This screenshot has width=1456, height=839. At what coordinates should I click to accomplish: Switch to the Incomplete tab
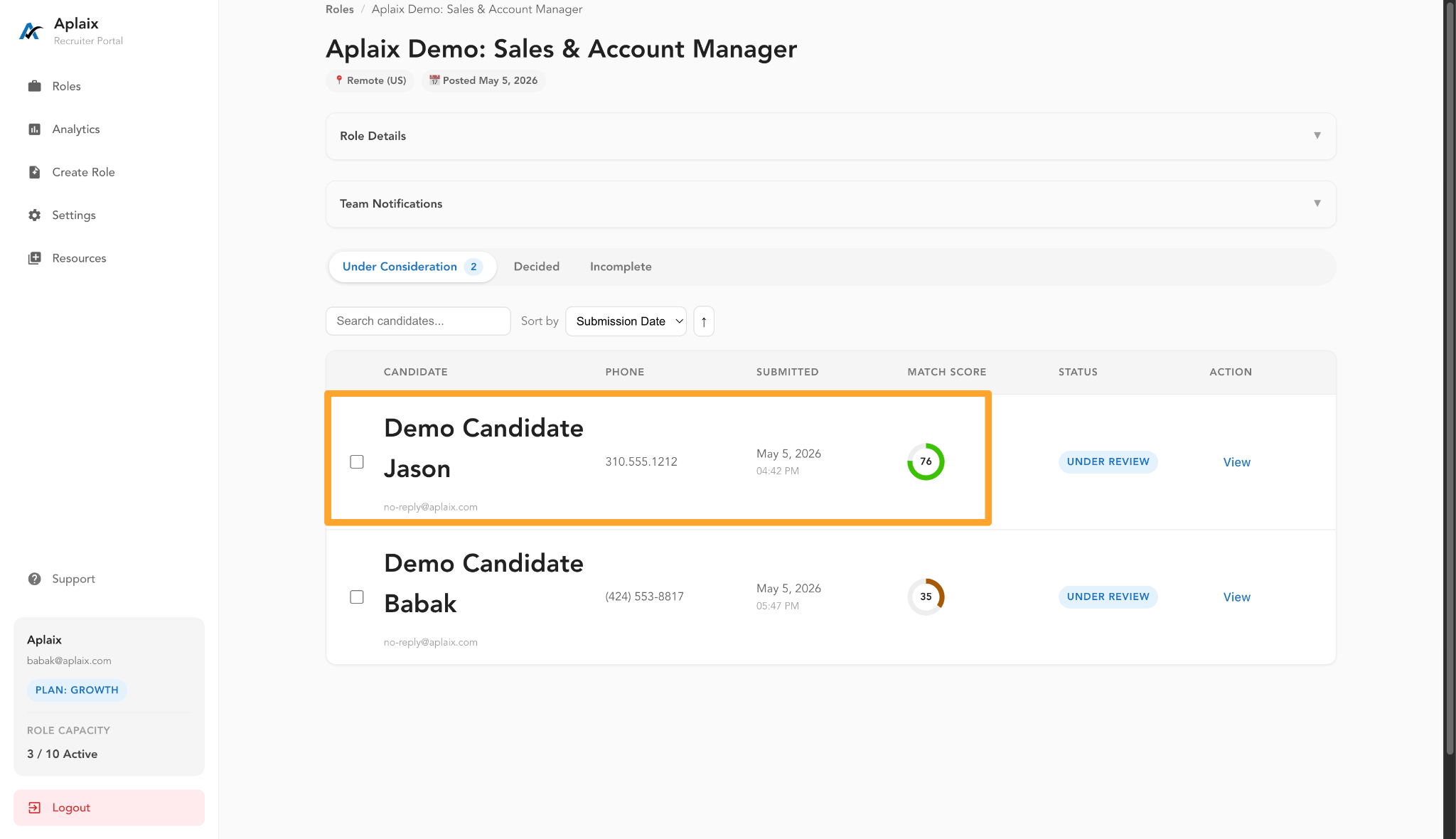tap(621, 267)
